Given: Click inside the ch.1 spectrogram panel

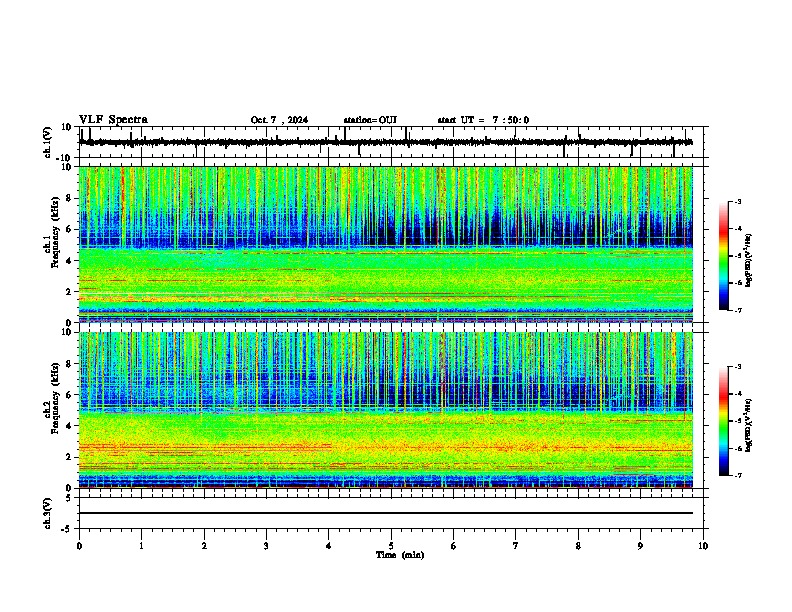Looking at the screenshot, I should pyautogui.click(x=386, y=244).
